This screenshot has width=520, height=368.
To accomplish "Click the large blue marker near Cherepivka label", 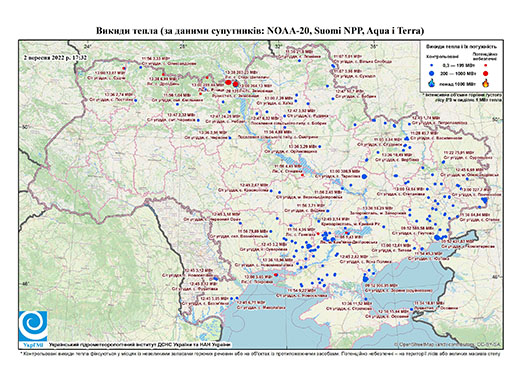I will click(x=364, y=176).
